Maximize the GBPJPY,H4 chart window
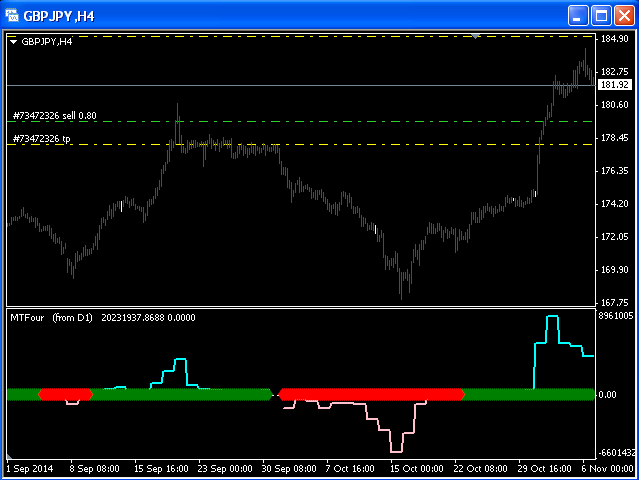 click(x=602, y=15)
